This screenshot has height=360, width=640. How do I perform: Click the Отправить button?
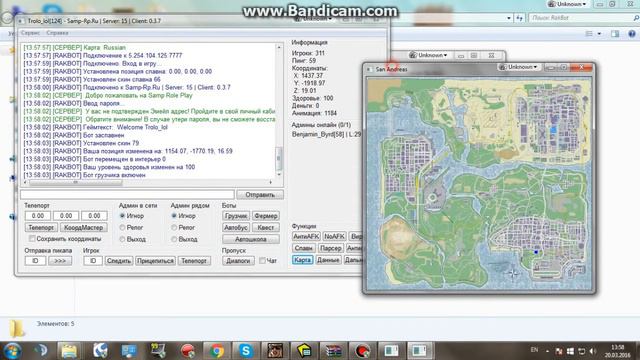coord(260,195)
